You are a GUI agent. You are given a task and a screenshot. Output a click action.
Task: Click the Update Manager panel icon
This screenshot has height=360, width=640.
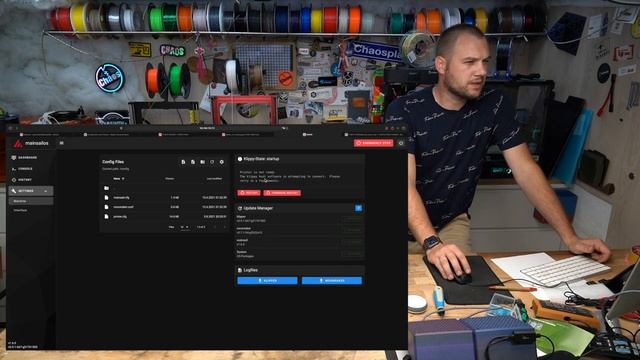[x=240, y=208]
